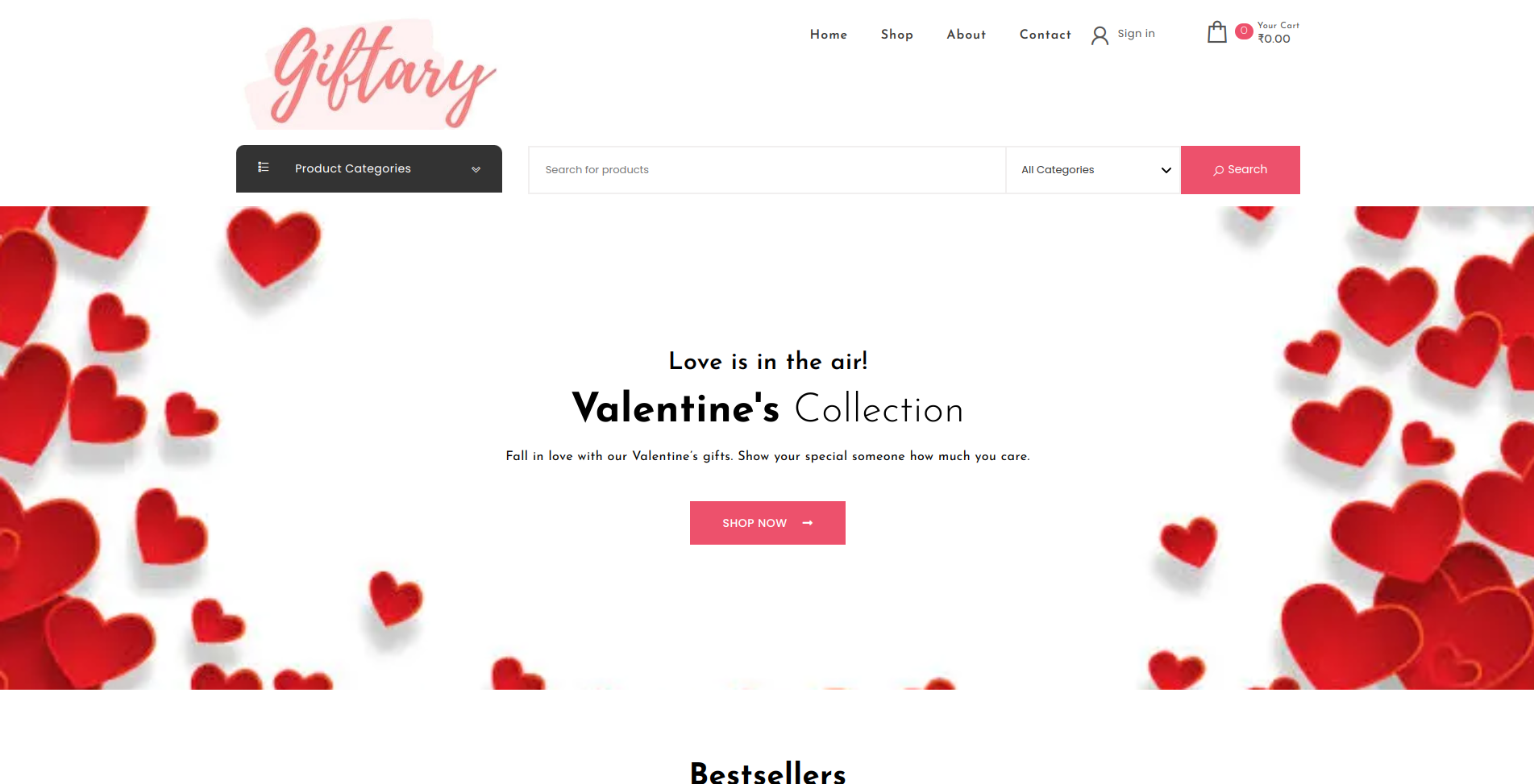Open the About page link
The height and width of the screenshot is (784, 1534).
(x=967, y=35)
